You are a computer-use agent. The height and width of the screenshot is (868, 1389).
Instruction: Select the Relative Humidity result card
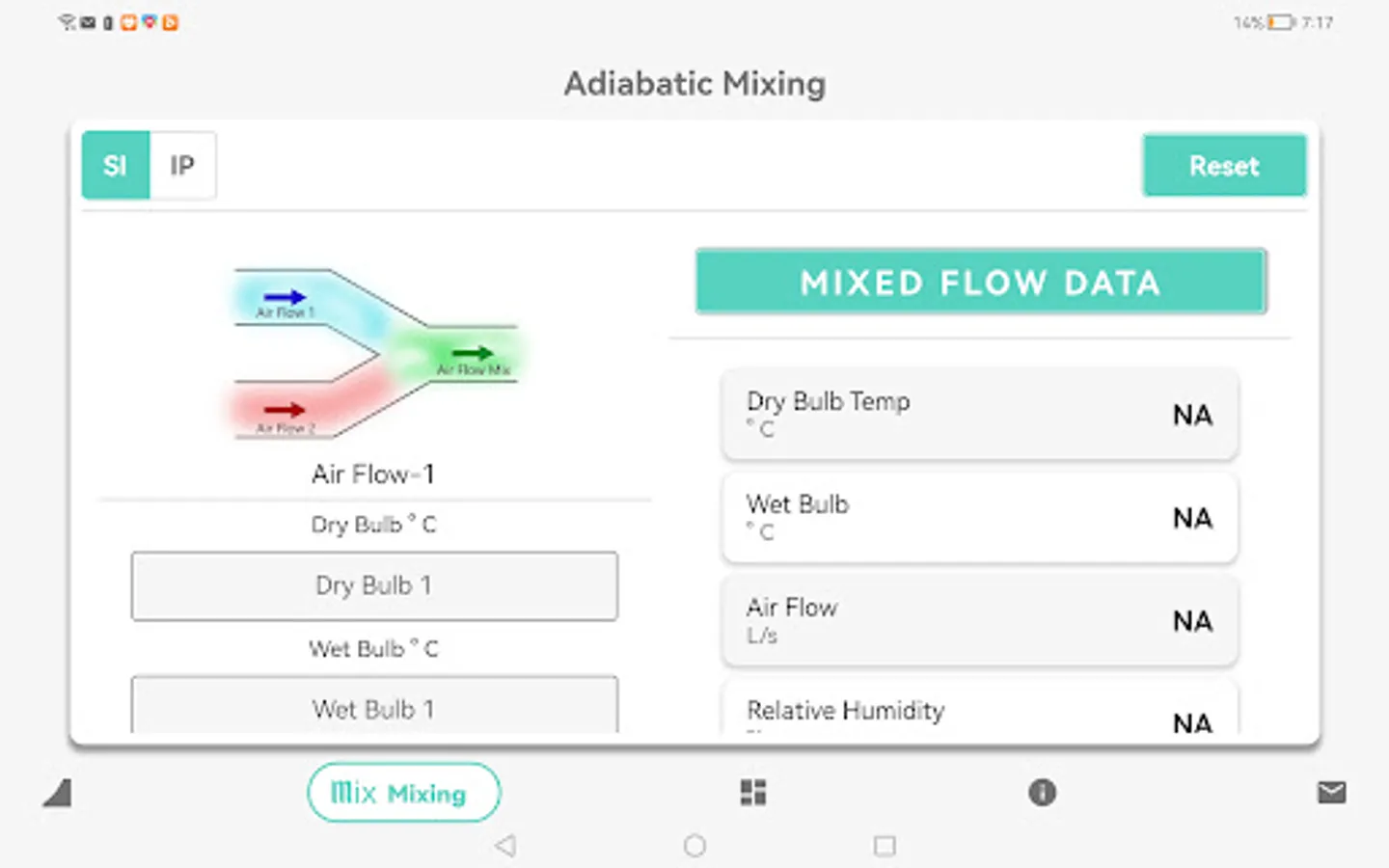979,712
